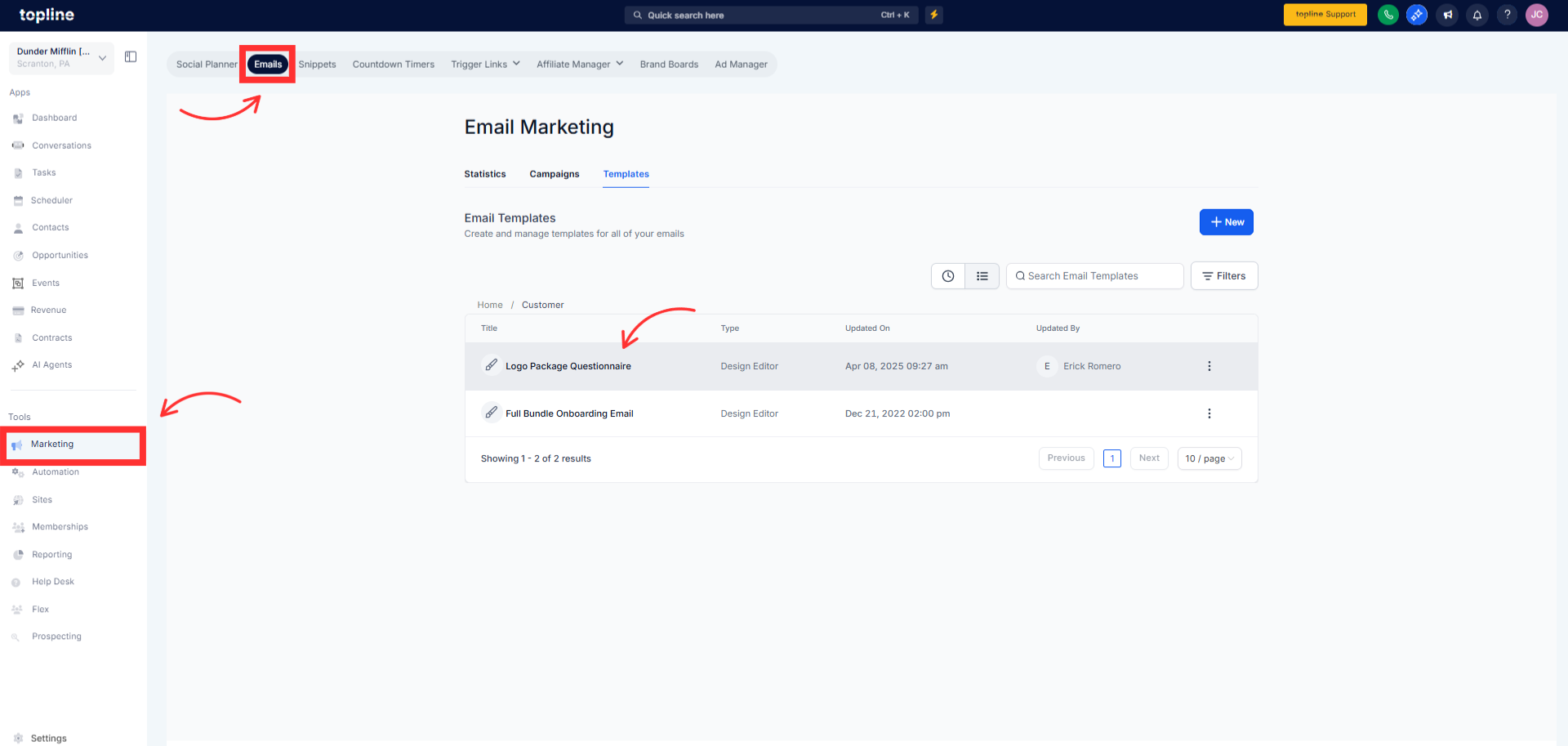Image resolution: width=1568 pixels, height=746 pixels.
Task: Click the green phone dialer icon
Action: [1388, 15]
